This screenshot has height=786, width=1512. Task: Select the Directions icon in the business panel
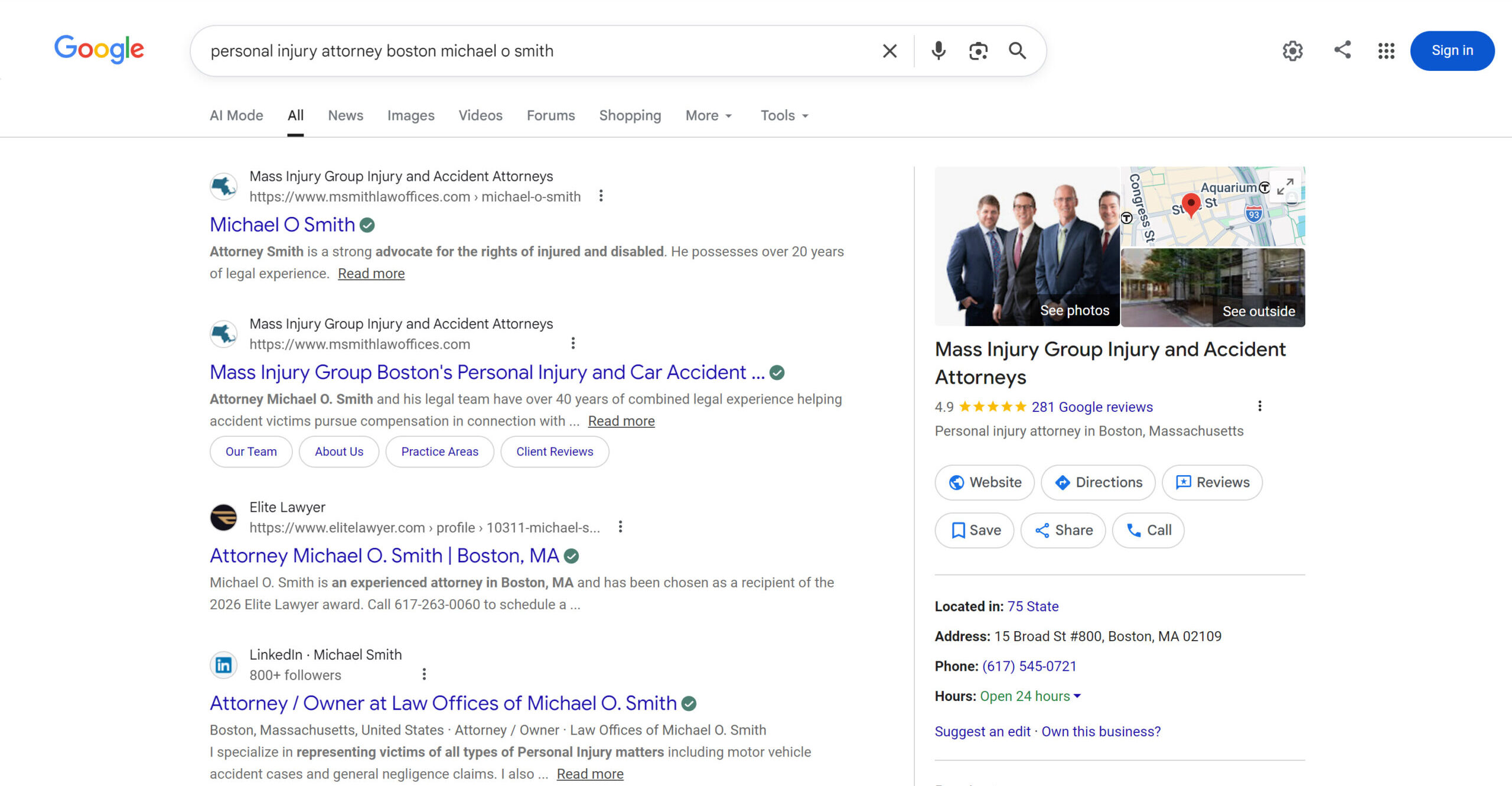click(1062, 482)
